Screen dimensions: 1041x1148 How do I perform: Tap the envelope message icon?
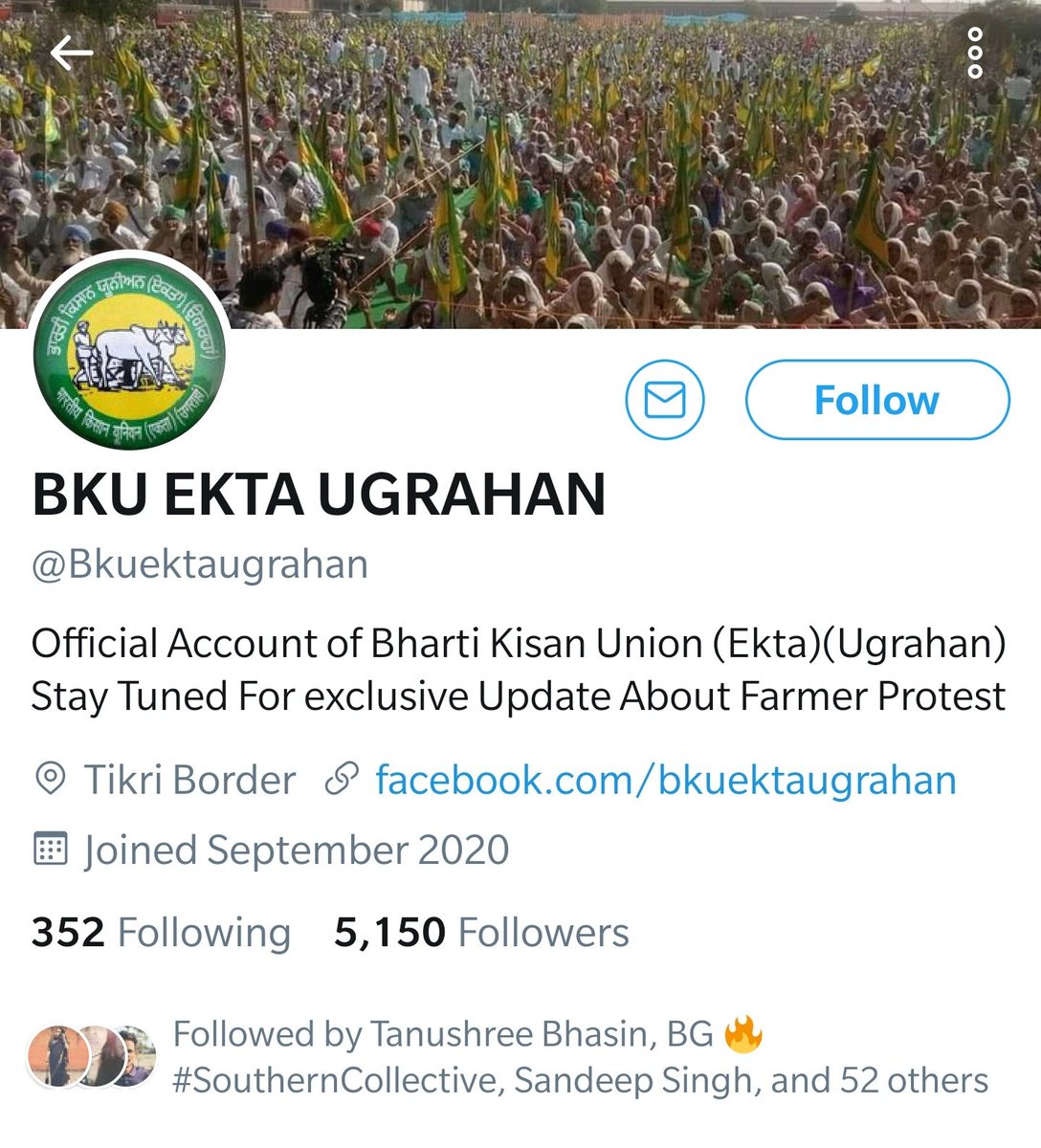pyautogui.click(x=665, y=400)
